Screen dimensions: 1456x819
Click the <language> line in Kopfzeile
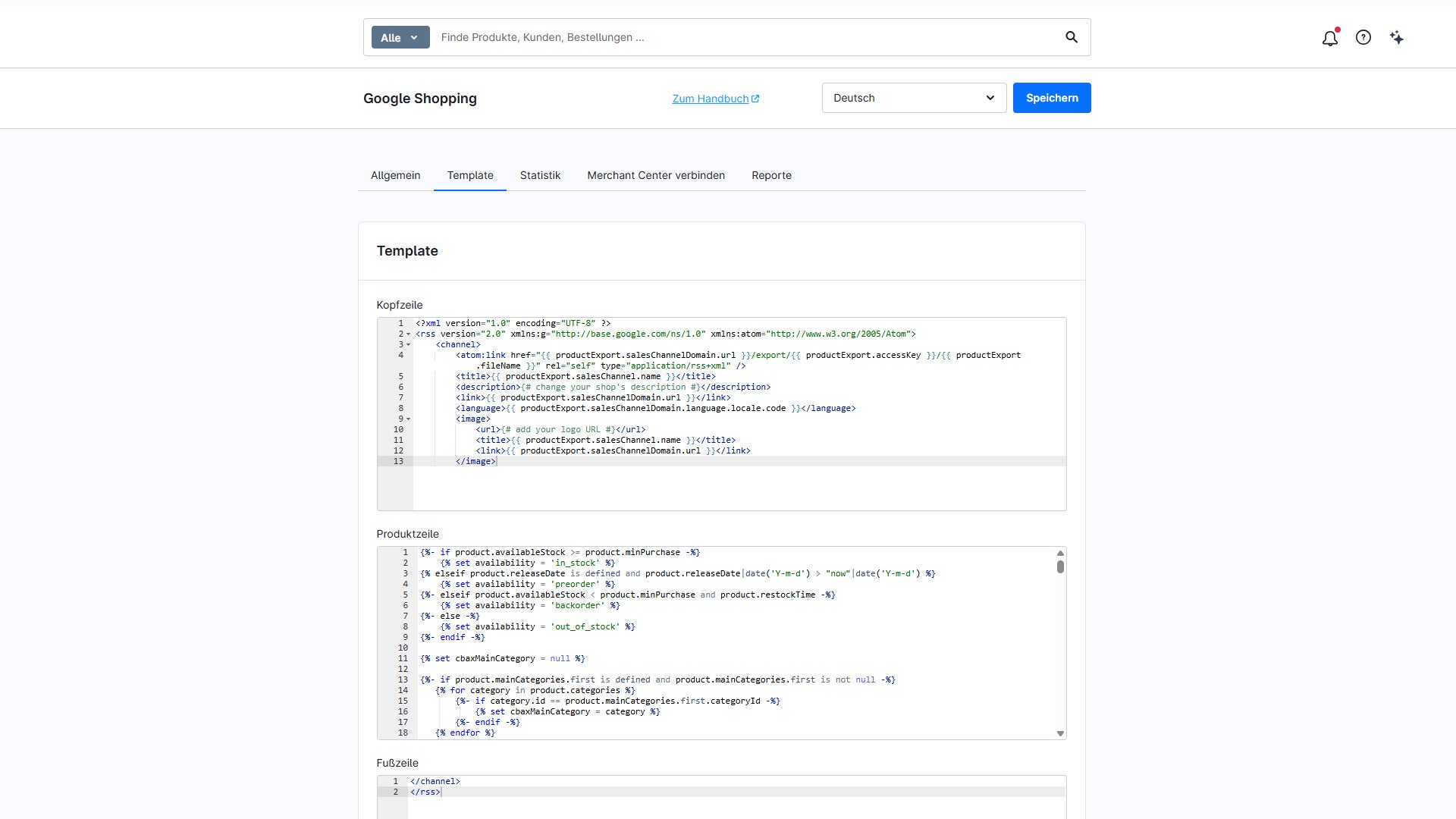point(655,409)
